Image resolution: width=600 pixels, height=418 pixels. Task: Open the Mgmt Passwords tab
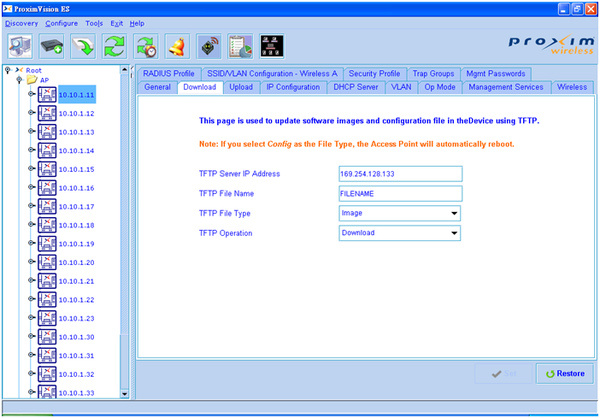pos(496,73)
